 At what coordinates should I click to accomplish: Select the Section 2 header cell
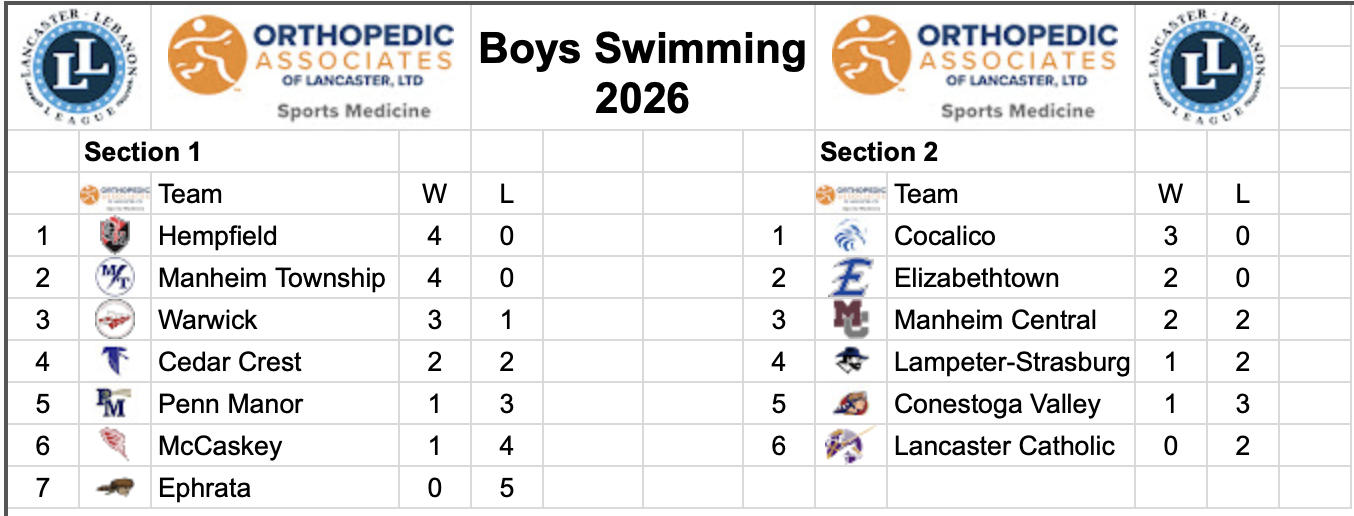(x=879, y=152)
